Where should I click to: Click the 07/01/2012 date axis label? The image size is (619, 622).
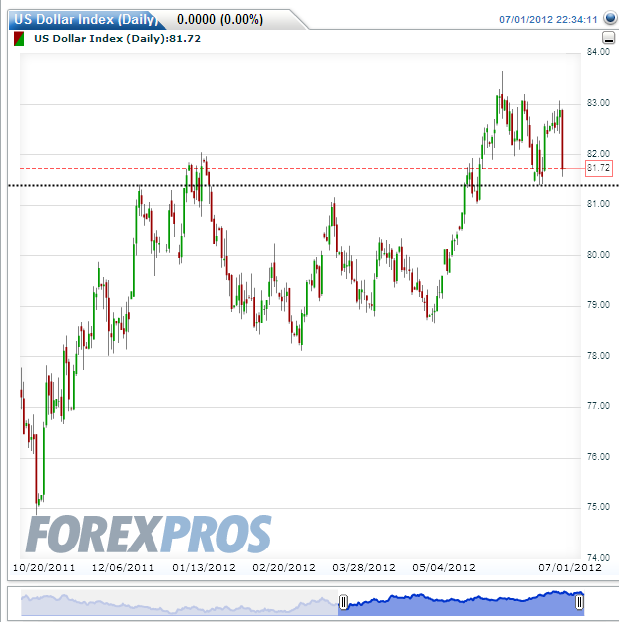(x=570, y=568)
